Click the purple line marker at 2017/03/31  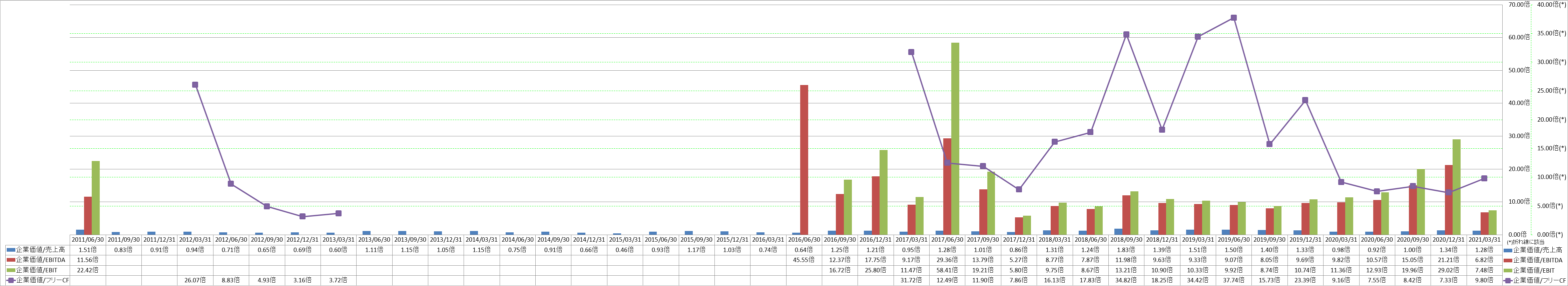pos(911,52)
